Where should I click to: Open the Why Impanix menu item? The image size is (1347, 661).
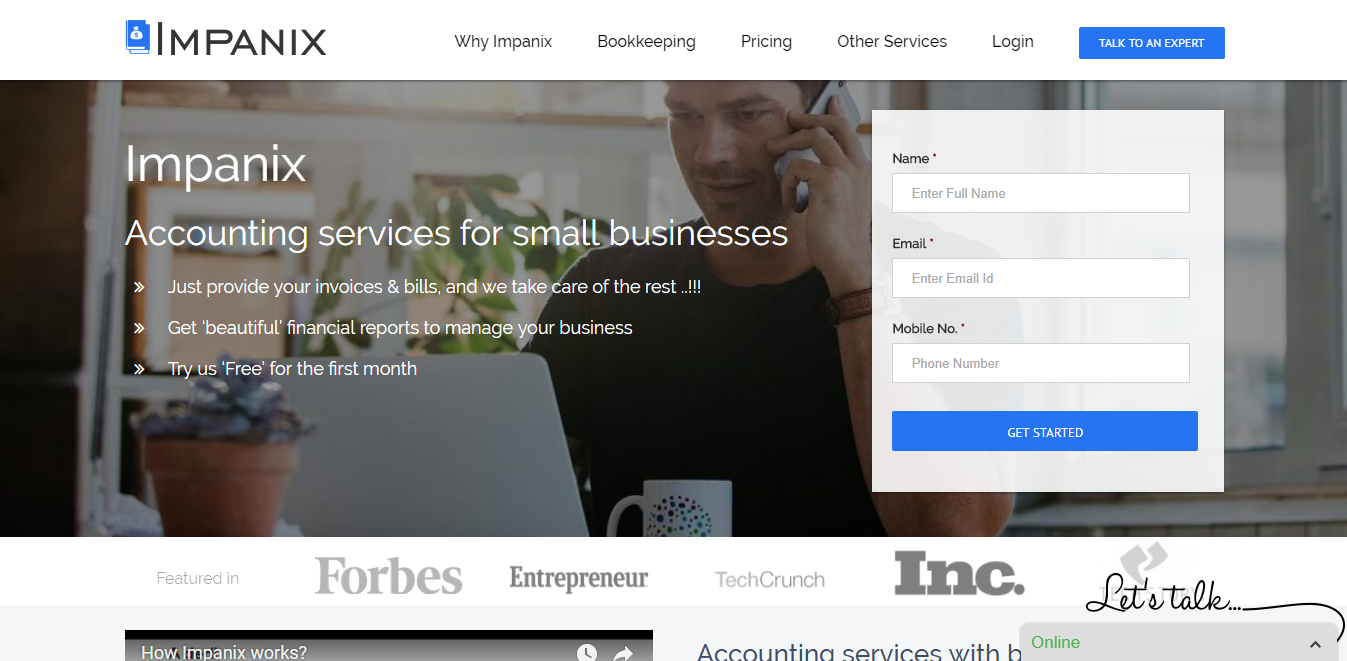(503, 42)
